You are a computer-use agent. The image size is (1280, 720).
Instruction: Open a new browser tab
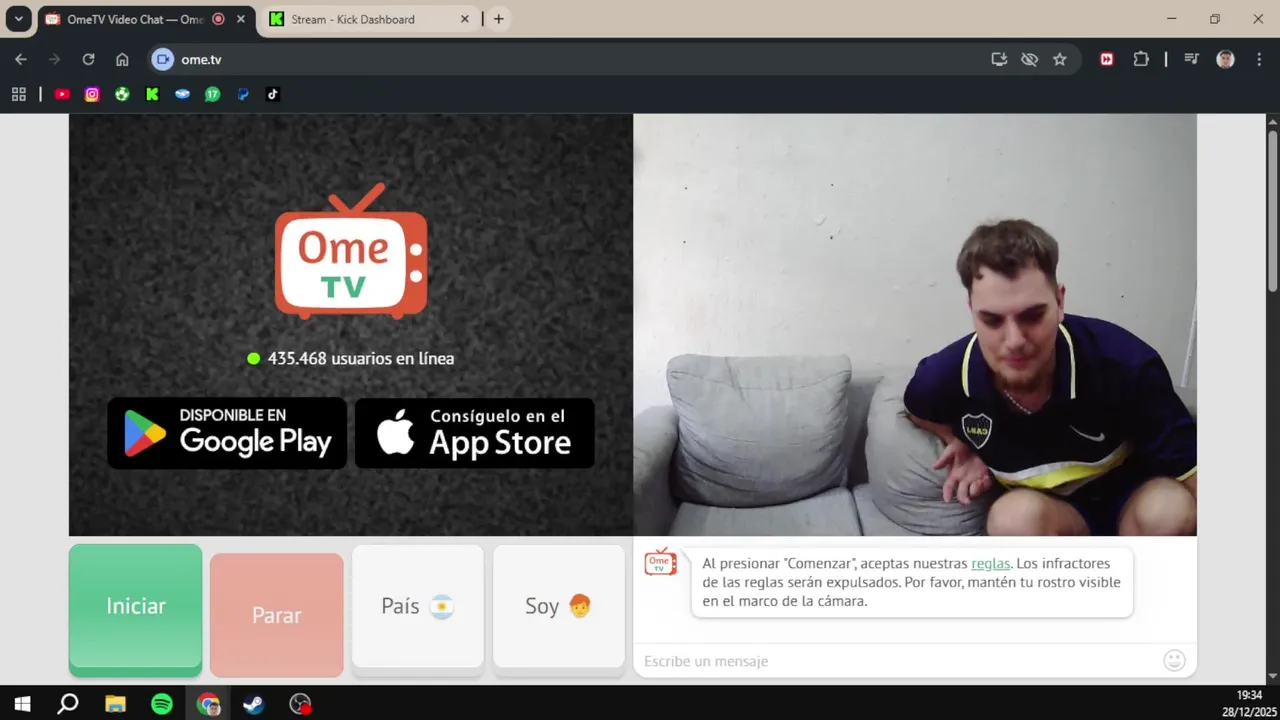point(499,19)
